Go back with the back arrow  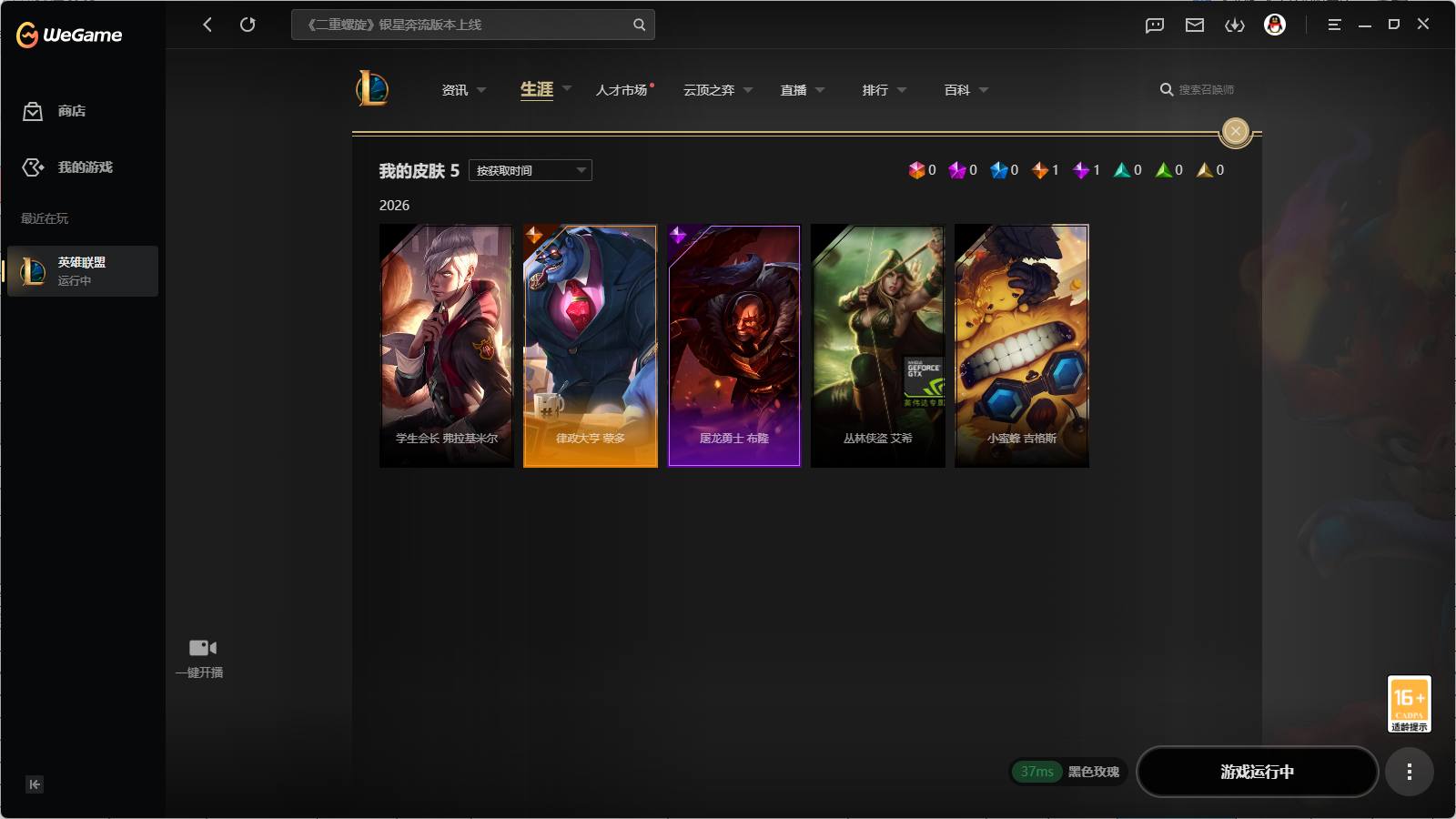click(x=207, y=25)
